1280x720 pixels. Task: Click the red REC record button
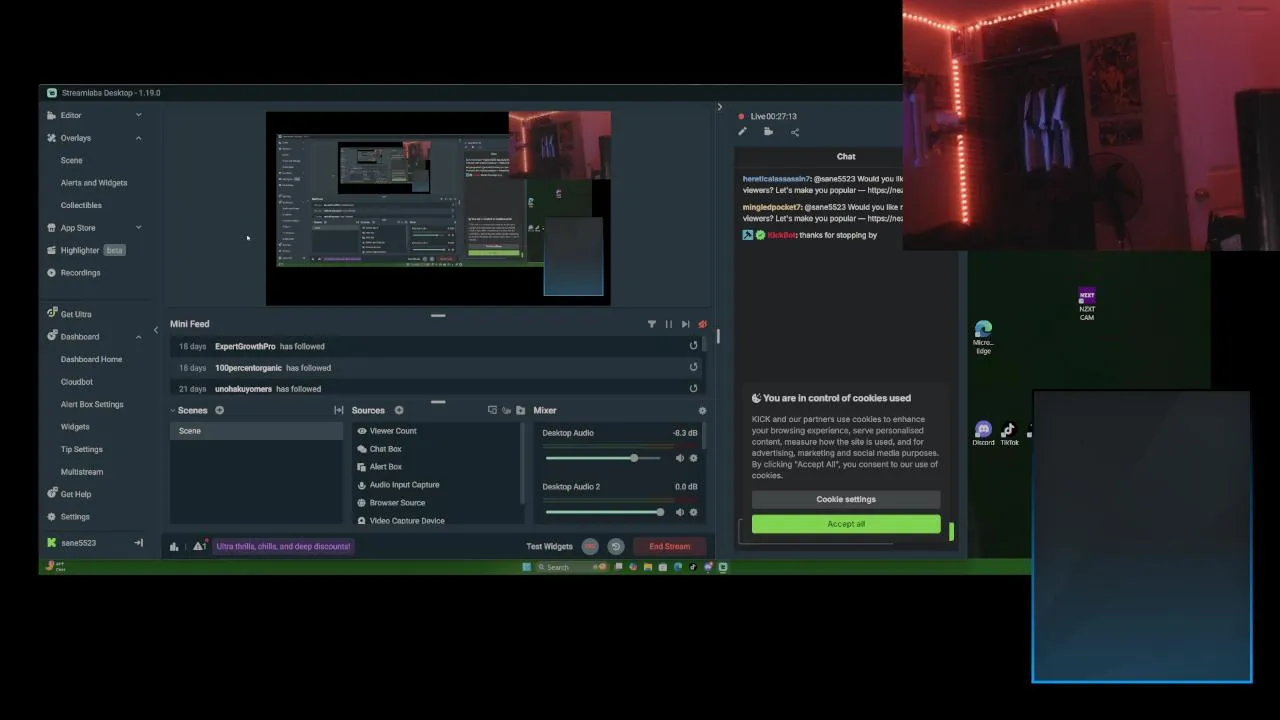coord(590,546)
